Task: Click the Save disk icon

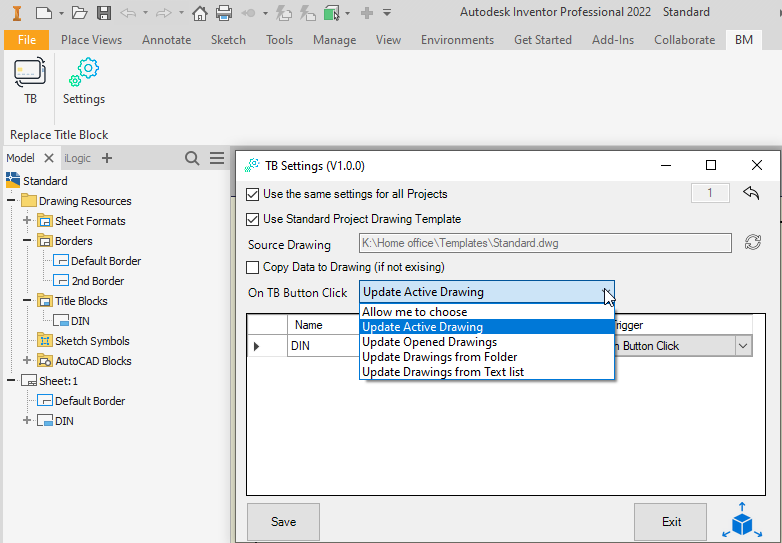Action: pos(104,12)
